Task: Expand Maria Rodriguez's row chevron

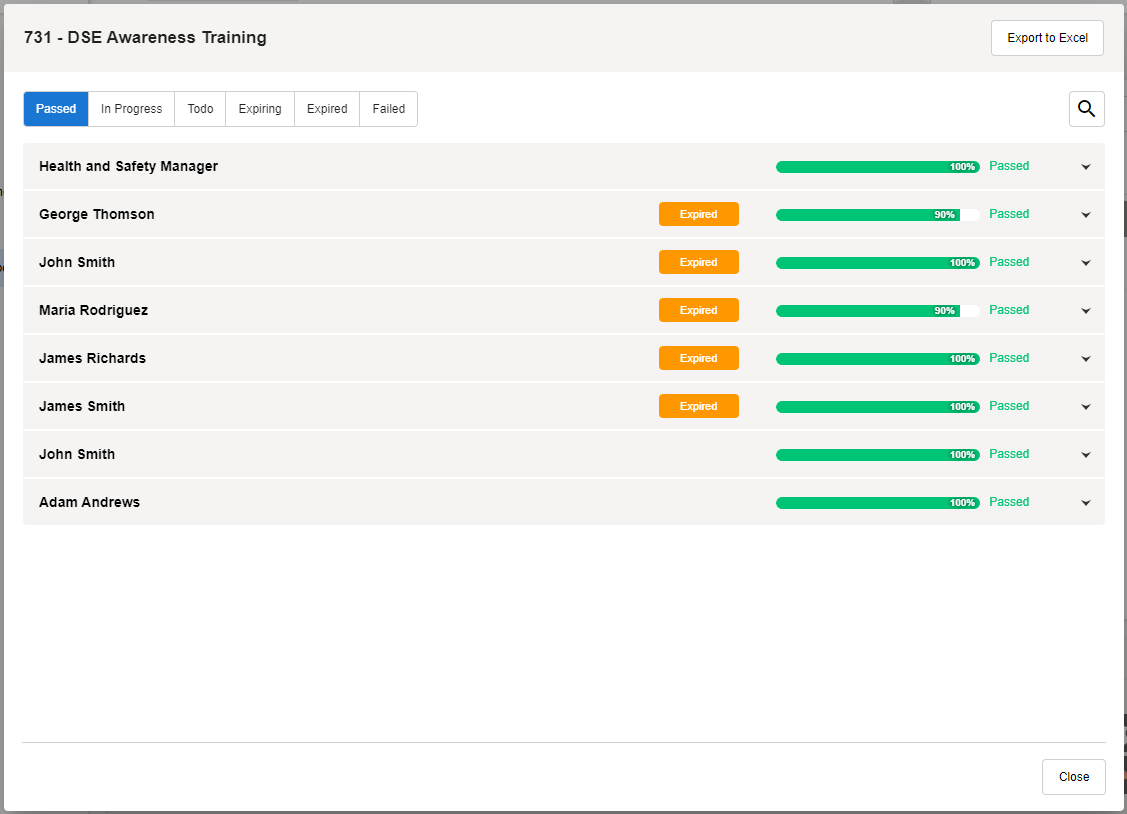Action: 1085,311
